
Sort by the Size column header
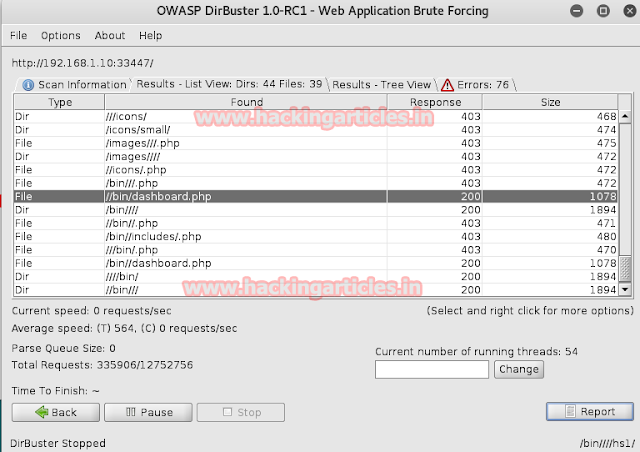tap(550, 102)
